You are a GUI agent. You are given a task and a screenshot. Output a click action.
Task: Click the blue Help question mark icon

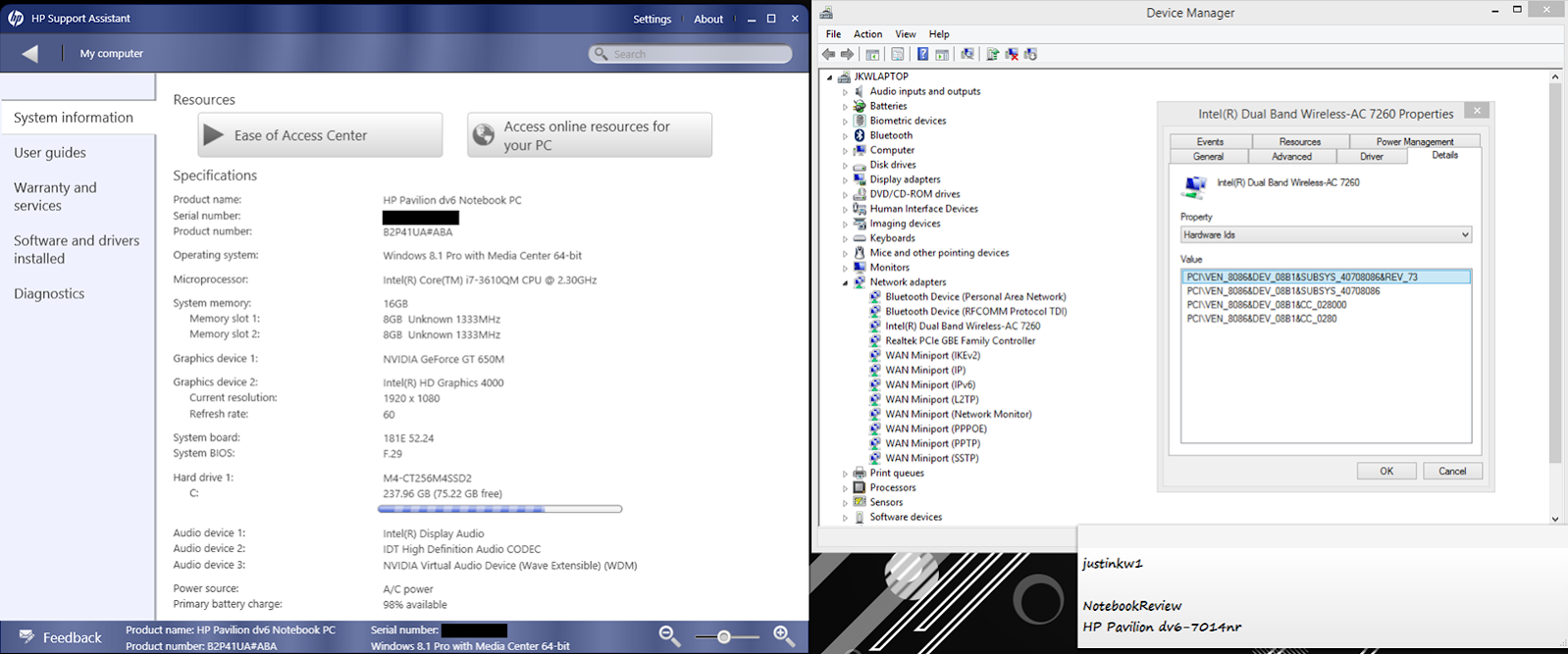click(x=922, y=54)
